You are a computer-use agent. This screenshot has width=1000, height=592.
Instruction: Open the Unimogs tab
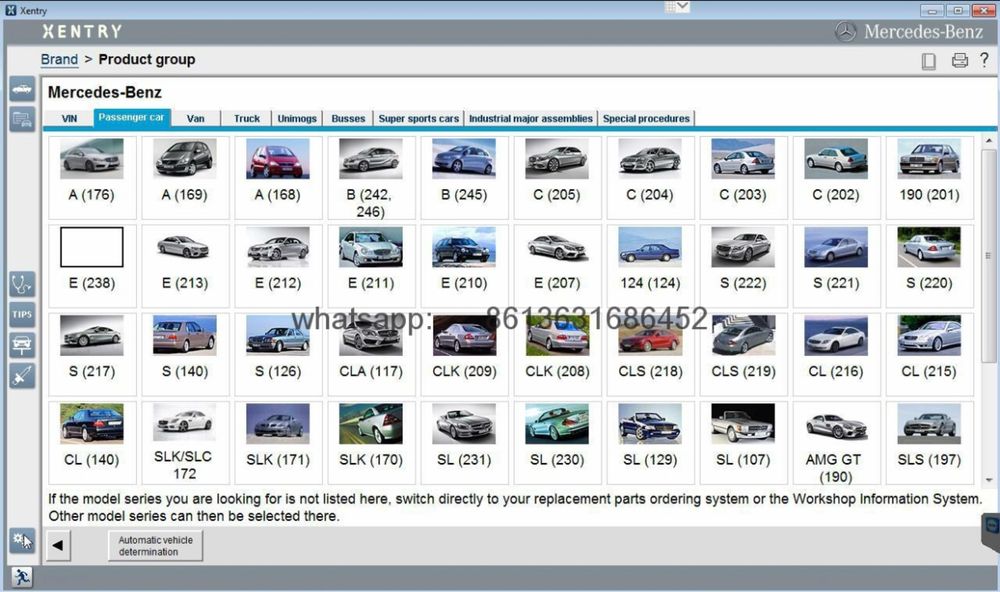point(297,119)
